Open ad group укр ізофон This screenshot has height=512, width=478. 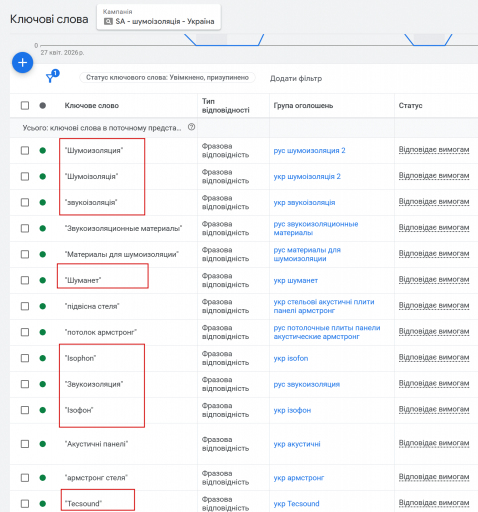292,410
